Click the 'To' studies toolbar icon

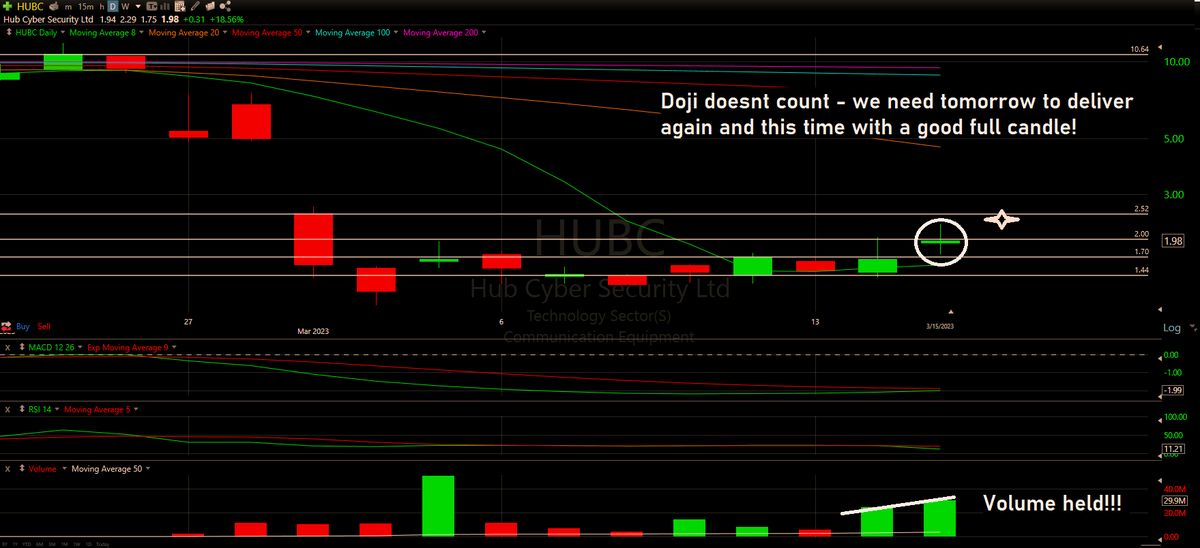(151, 6)
